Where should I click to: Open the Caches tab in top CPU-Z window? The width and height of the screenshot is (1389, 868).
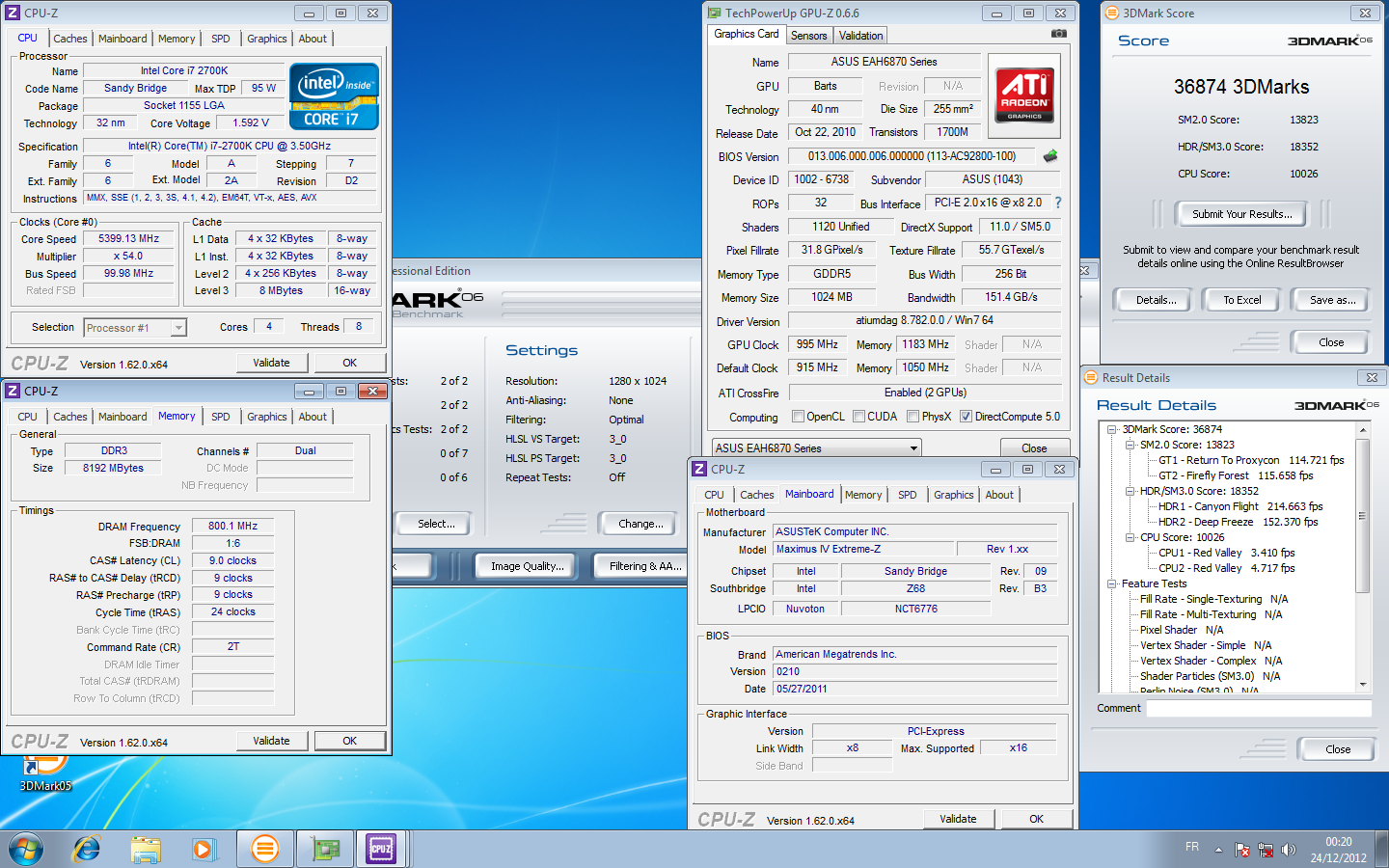pos(70,39)
